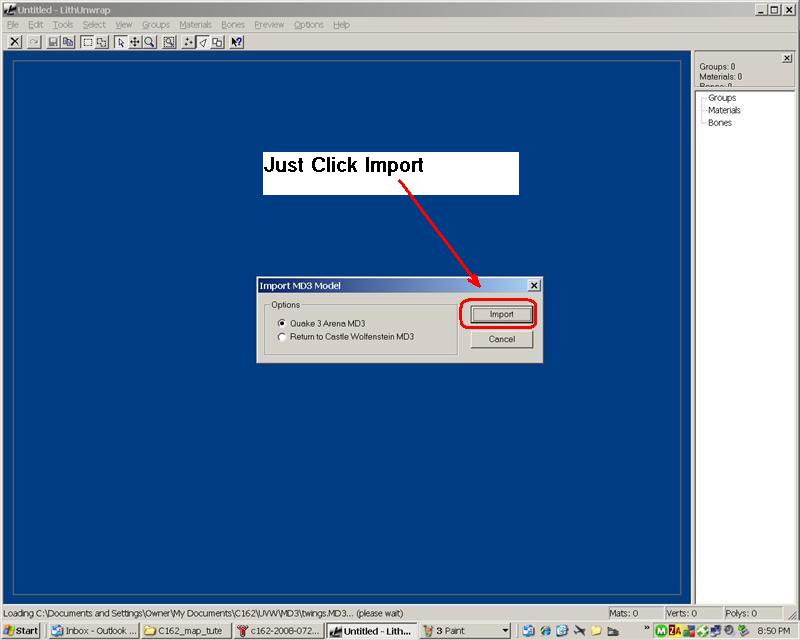Switch to overlapping squares group mode icon
This screenshot has width=800, height=640.
[217, 42]
